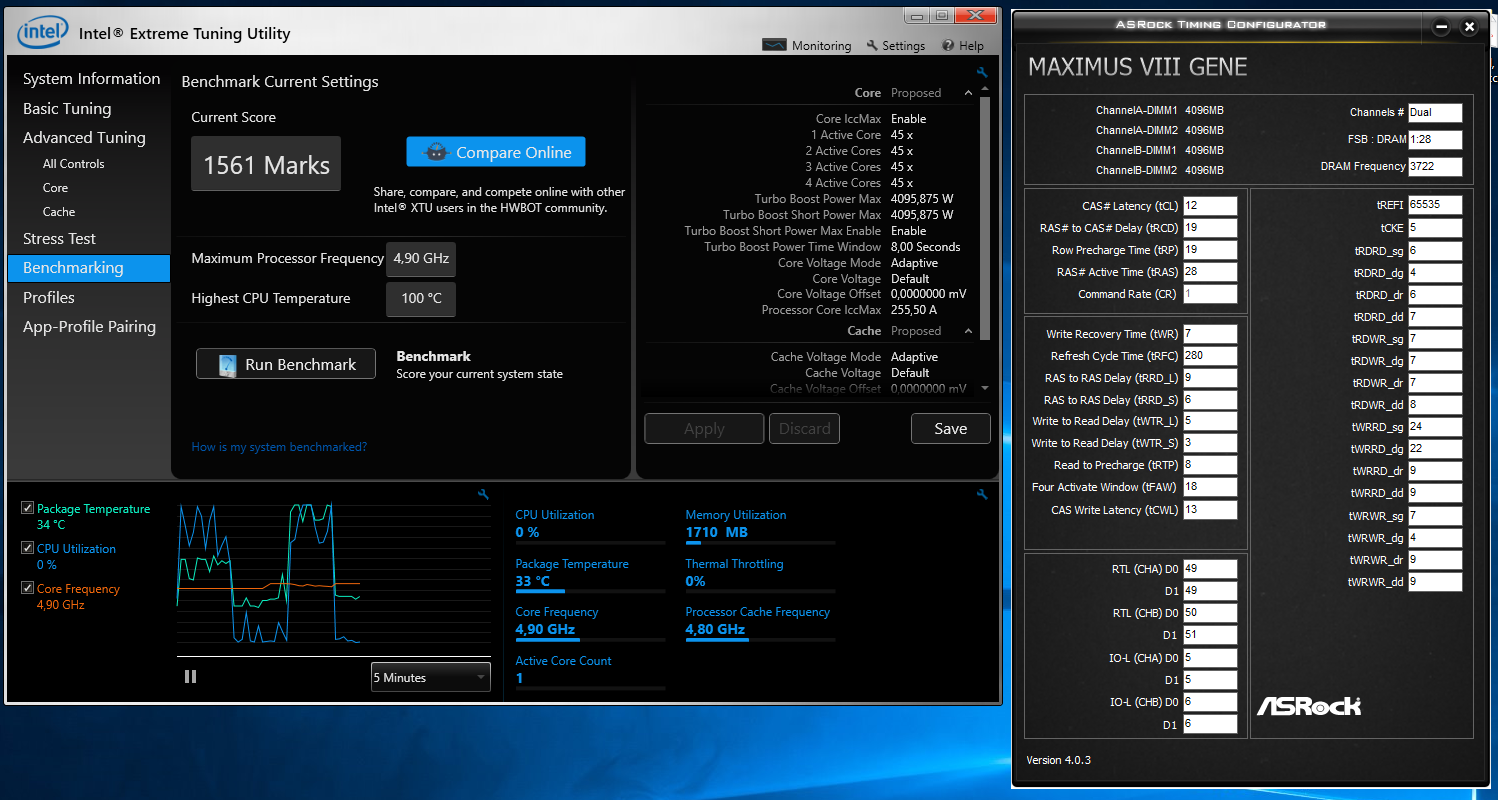
Task: Select Cache under Advanced Tuning
Action: pyautogui.click(x=58, y=212)
